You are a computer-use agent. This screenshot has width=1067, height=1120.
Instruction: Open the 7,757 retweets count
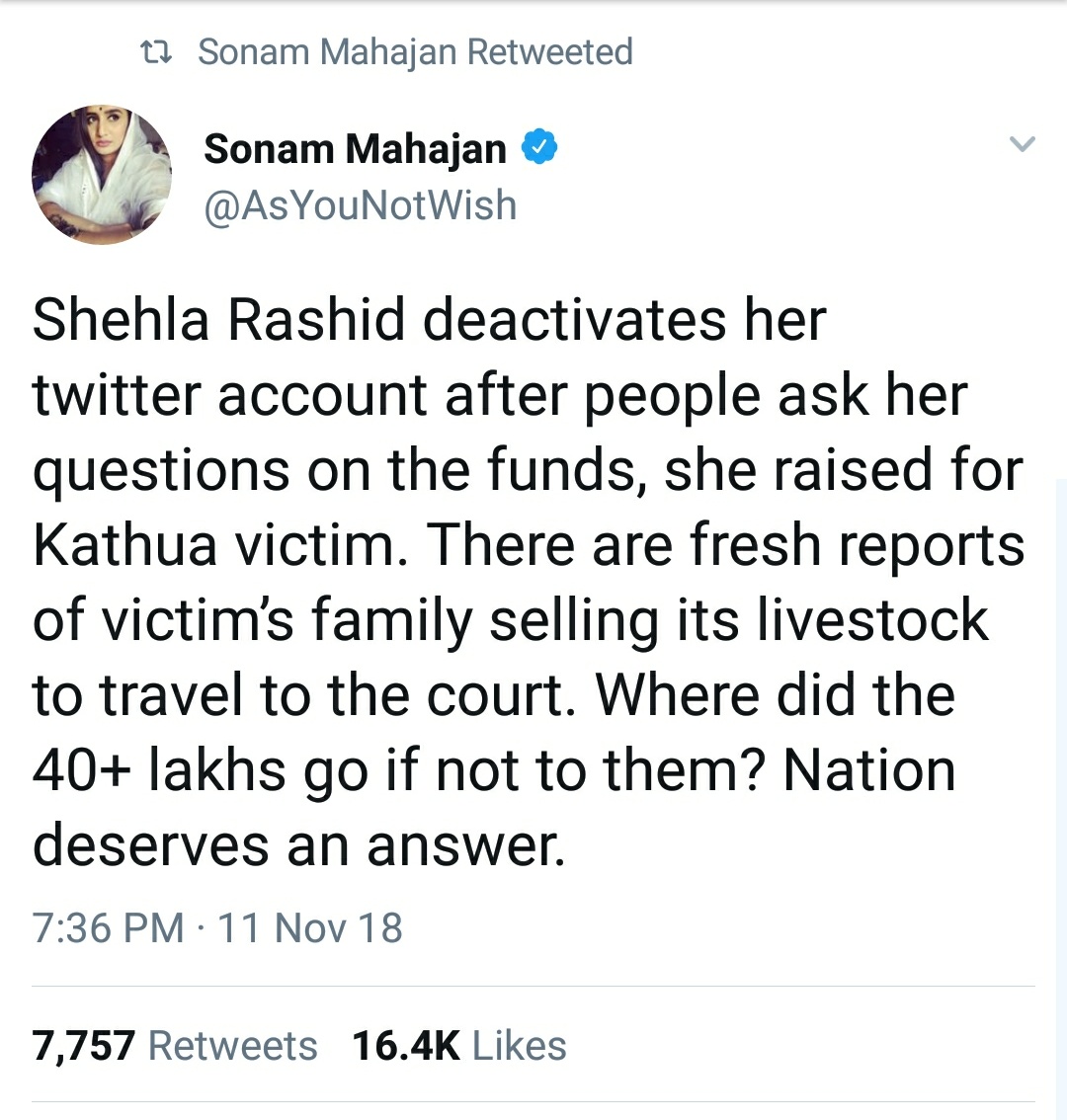click(x=83, y=1046)
